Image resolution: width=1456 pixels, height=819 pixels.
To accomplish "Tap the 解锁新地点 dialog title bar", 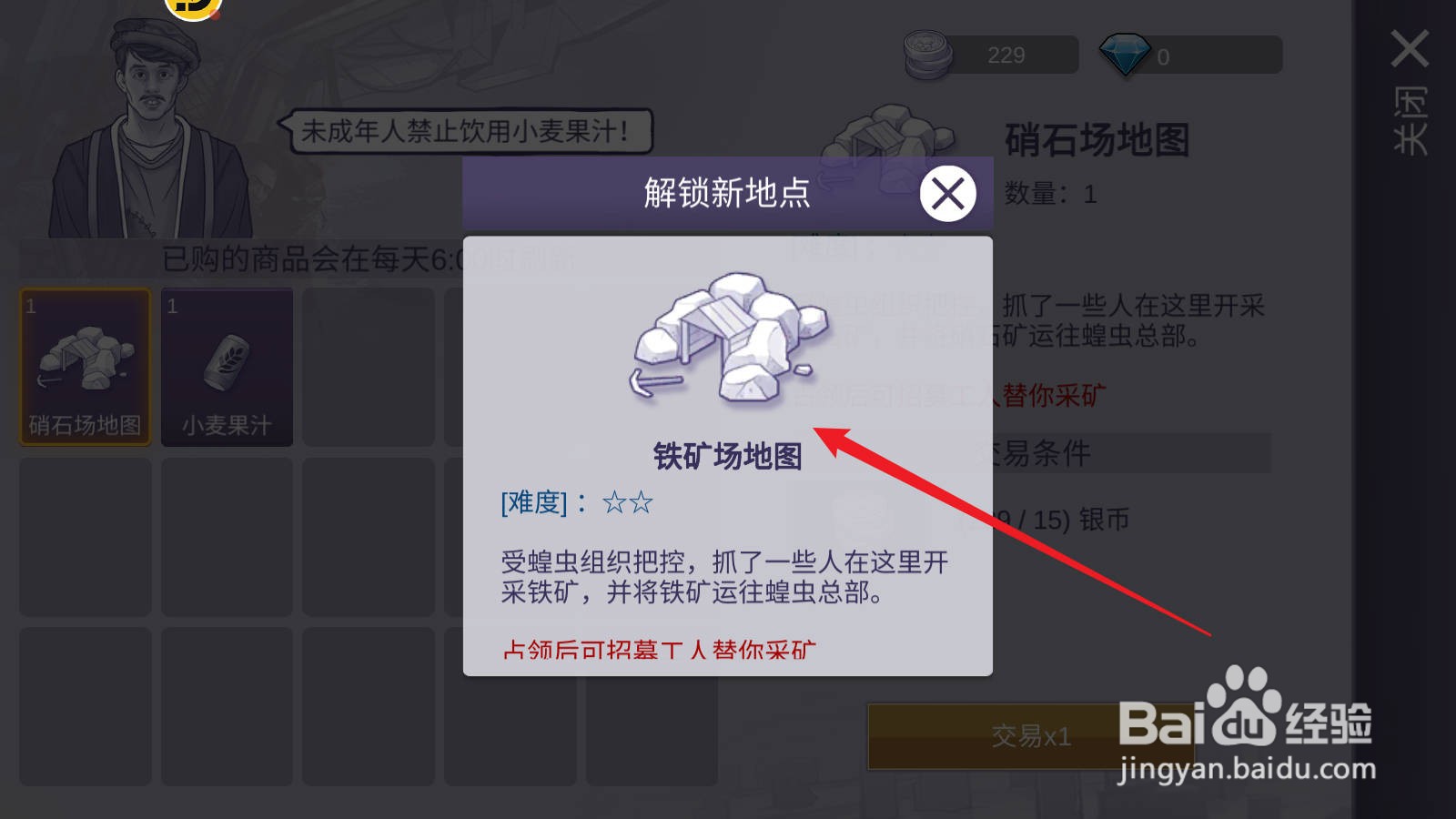I will [727, 193].
